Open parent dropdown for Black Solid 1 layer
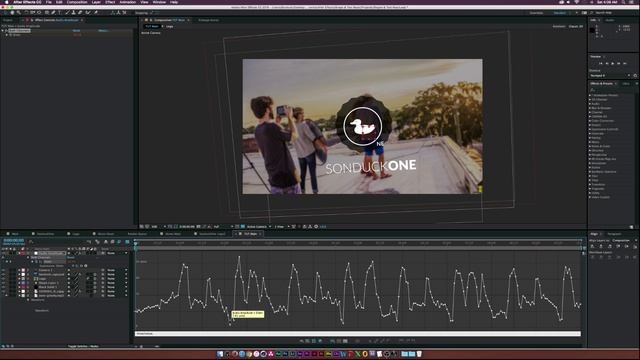Image resolution: width=640 pixels, height=360 pixels. 117,287
